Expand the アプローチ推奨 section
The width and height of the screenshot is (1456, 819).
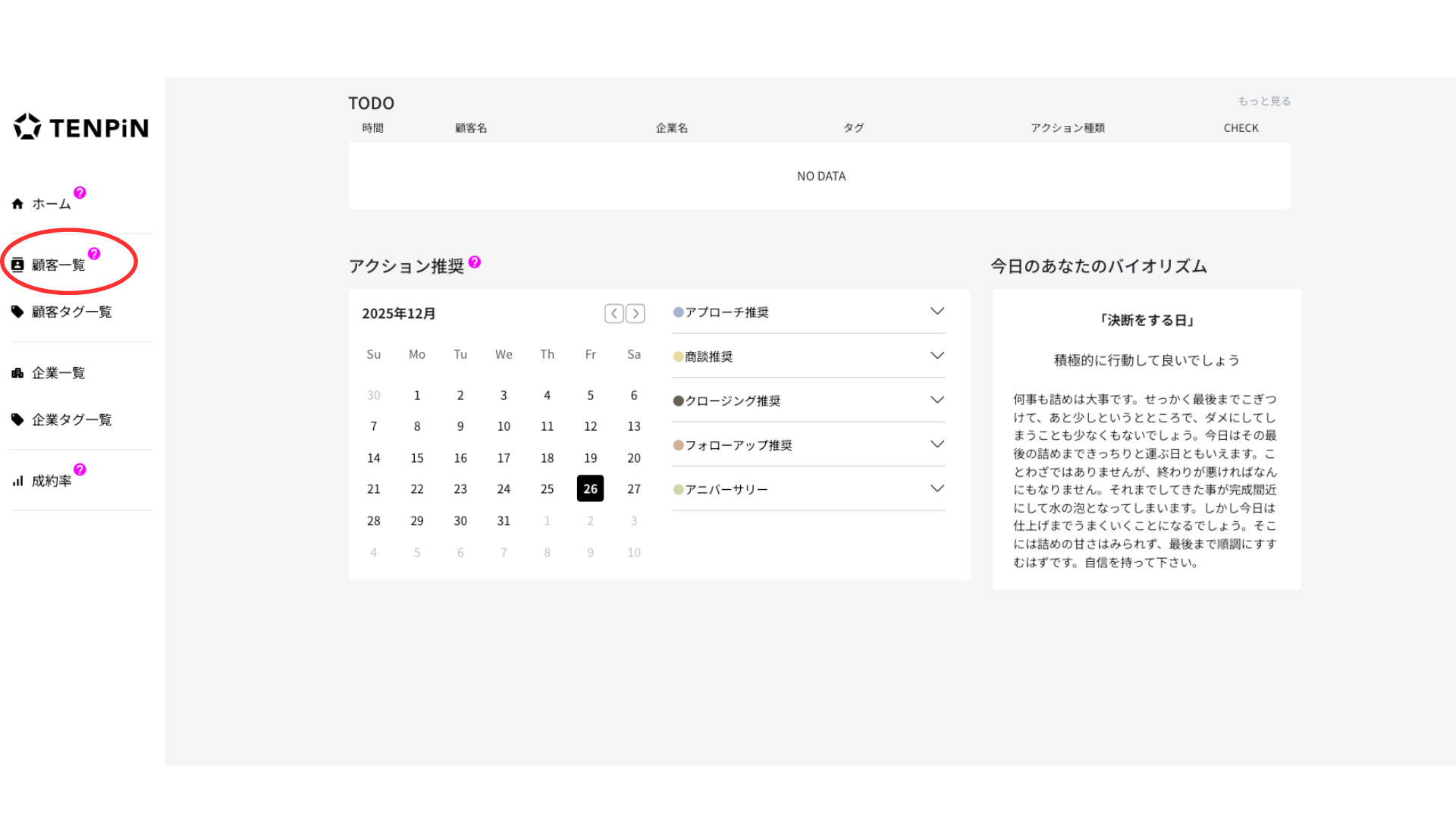point(937,312)
